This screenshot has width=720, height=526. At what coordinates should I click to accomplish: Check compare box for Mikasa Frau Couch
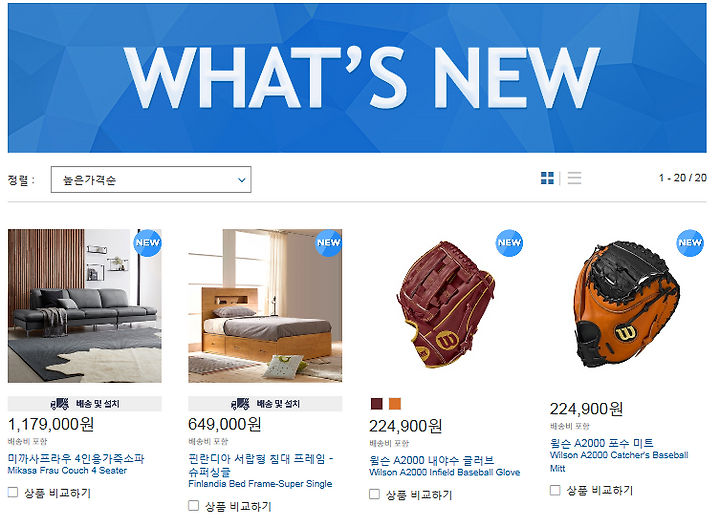tap(13, 492)
